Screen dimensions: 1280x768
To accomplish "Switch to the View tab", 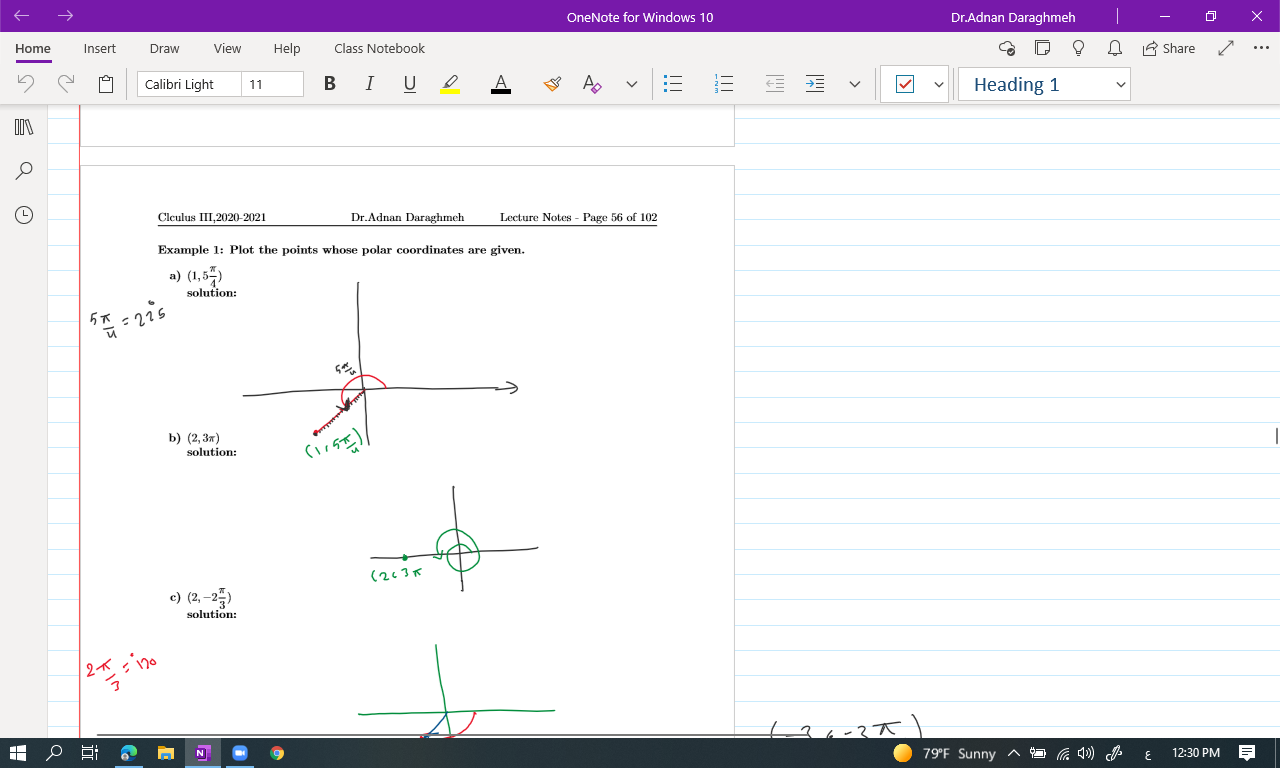I will [x=227, y=48].
